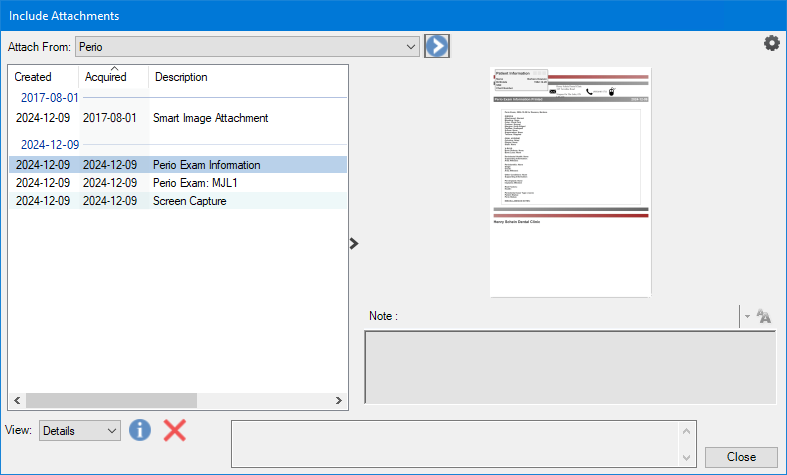
Task: Open the Note dropdown arrow
Action: coord(747,316)
